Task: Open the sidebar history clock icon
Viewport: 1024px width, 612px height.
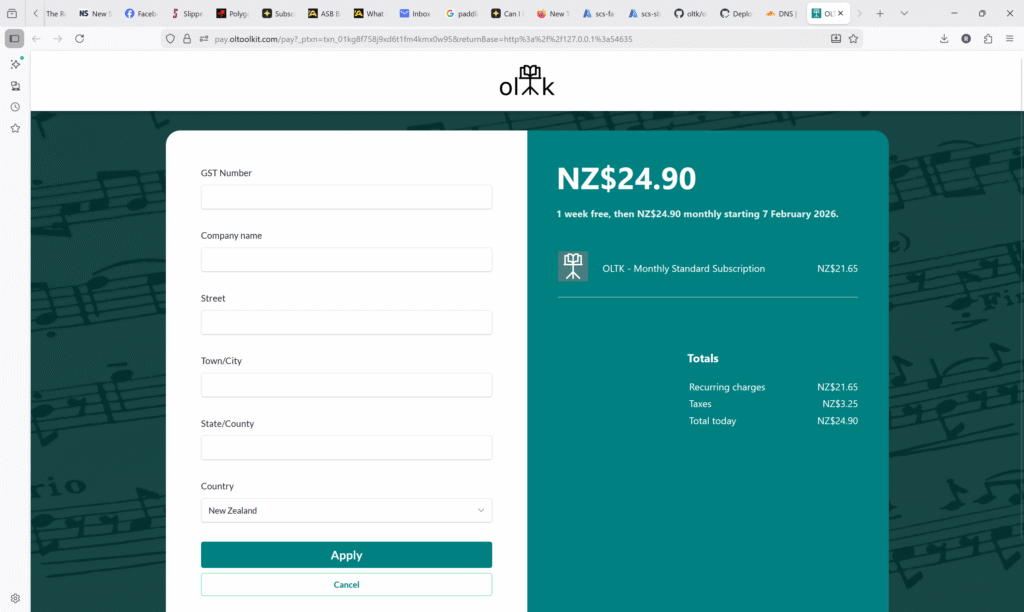Action: (15, 107)
